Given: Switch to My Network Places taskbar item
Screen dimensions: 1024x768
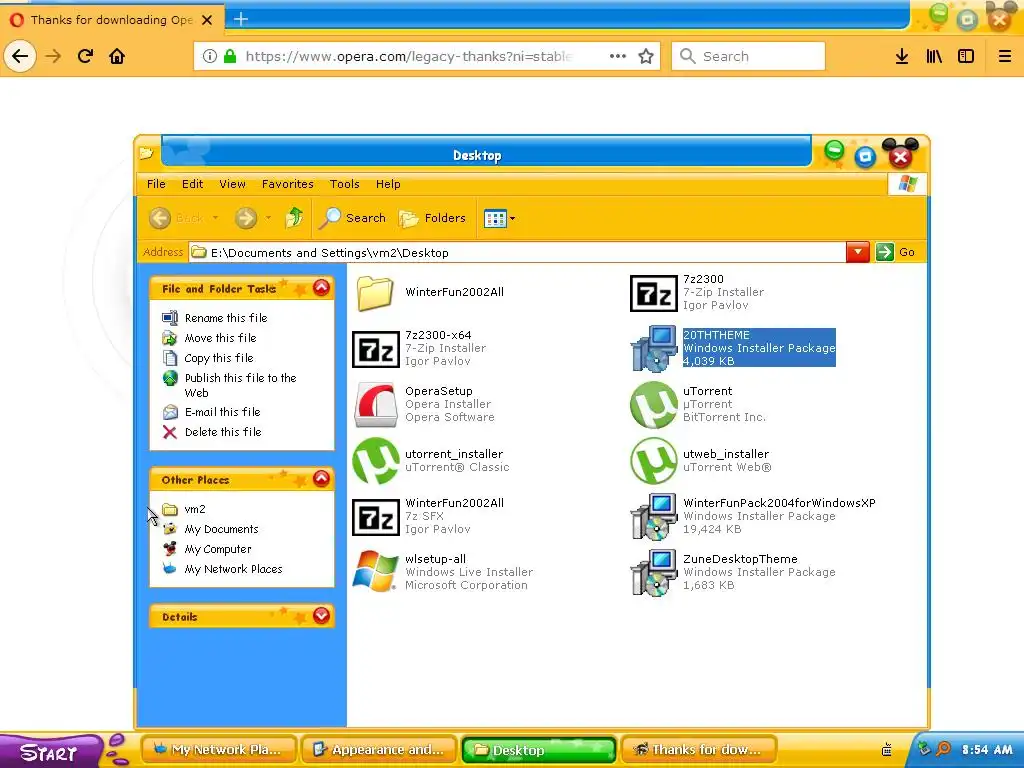Looking at the screenshot, I should pyautogui.click(x=218, y=750).
